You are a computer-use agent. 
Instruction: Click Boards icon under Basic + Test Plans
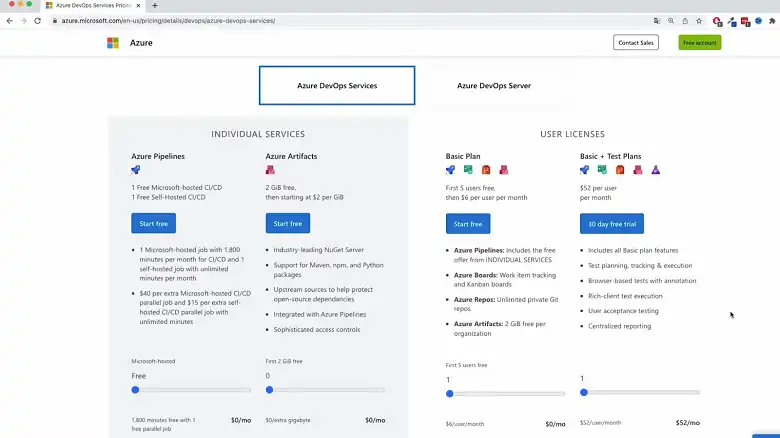(x=602, y=170)
